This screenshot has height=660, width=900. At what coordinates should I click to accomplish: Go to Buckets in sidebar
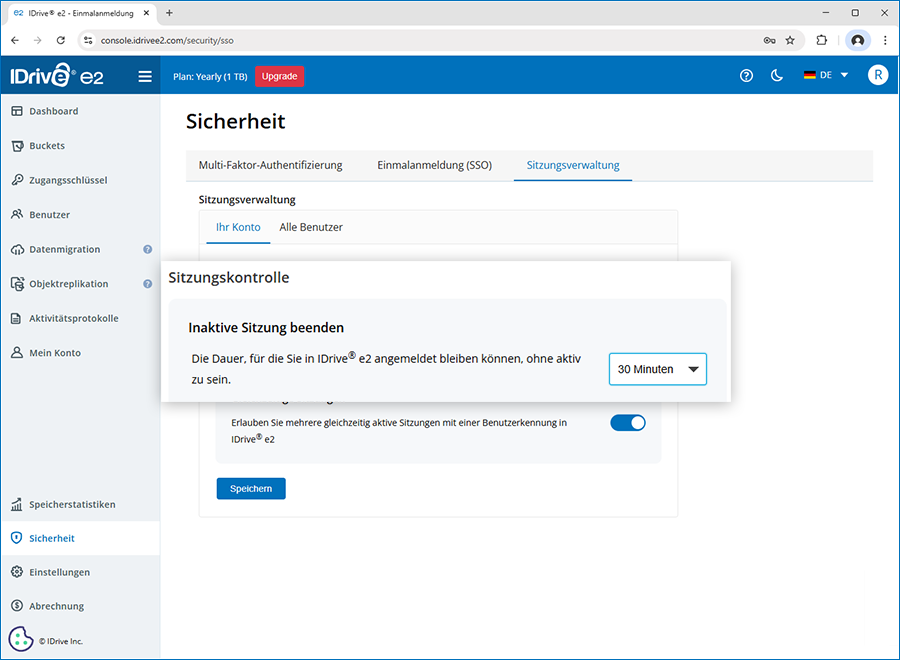tap(47, 146)
